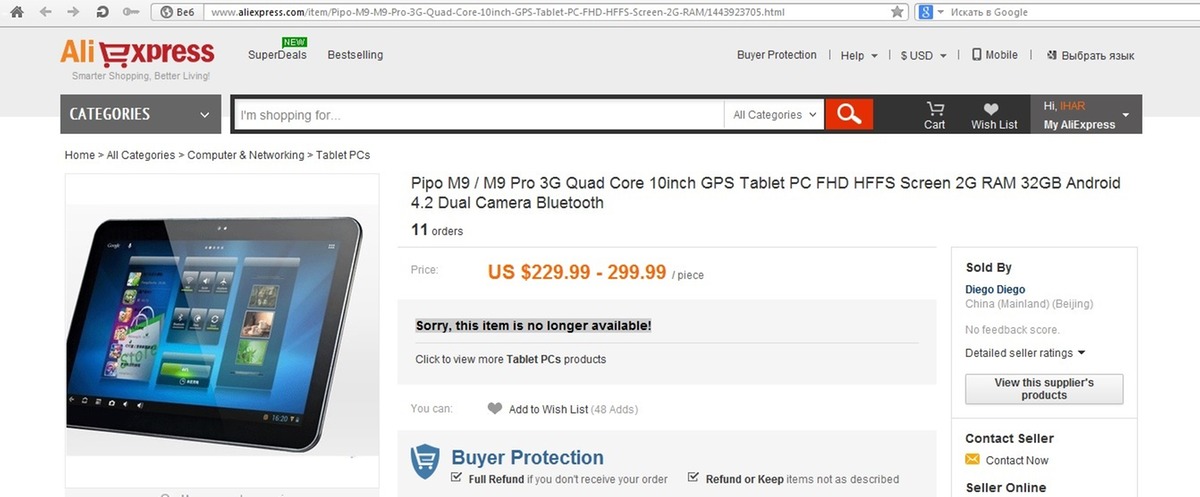Click the bookmark star in address bar
The width and height of the screenshot is (1200, 497).
coord(898,12)
